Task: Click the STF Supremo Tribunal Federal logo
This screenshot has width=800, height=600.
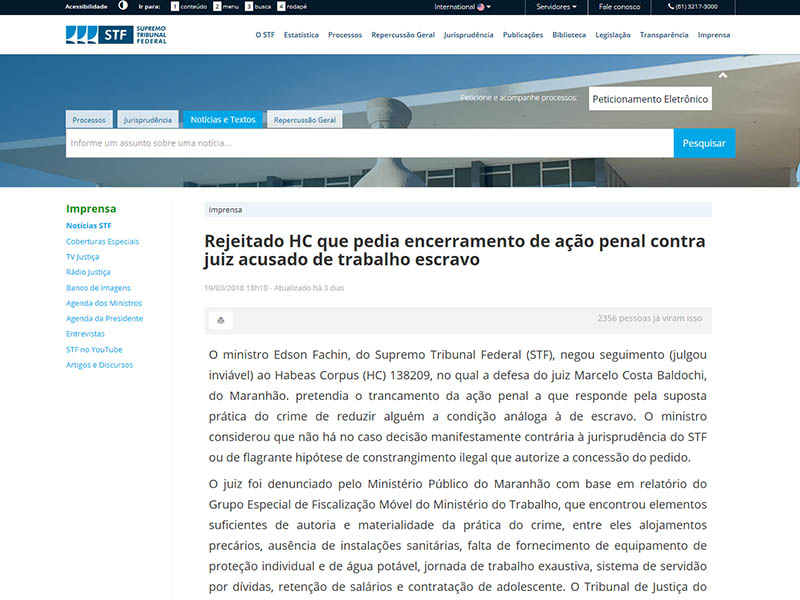Action: [116, 35]
